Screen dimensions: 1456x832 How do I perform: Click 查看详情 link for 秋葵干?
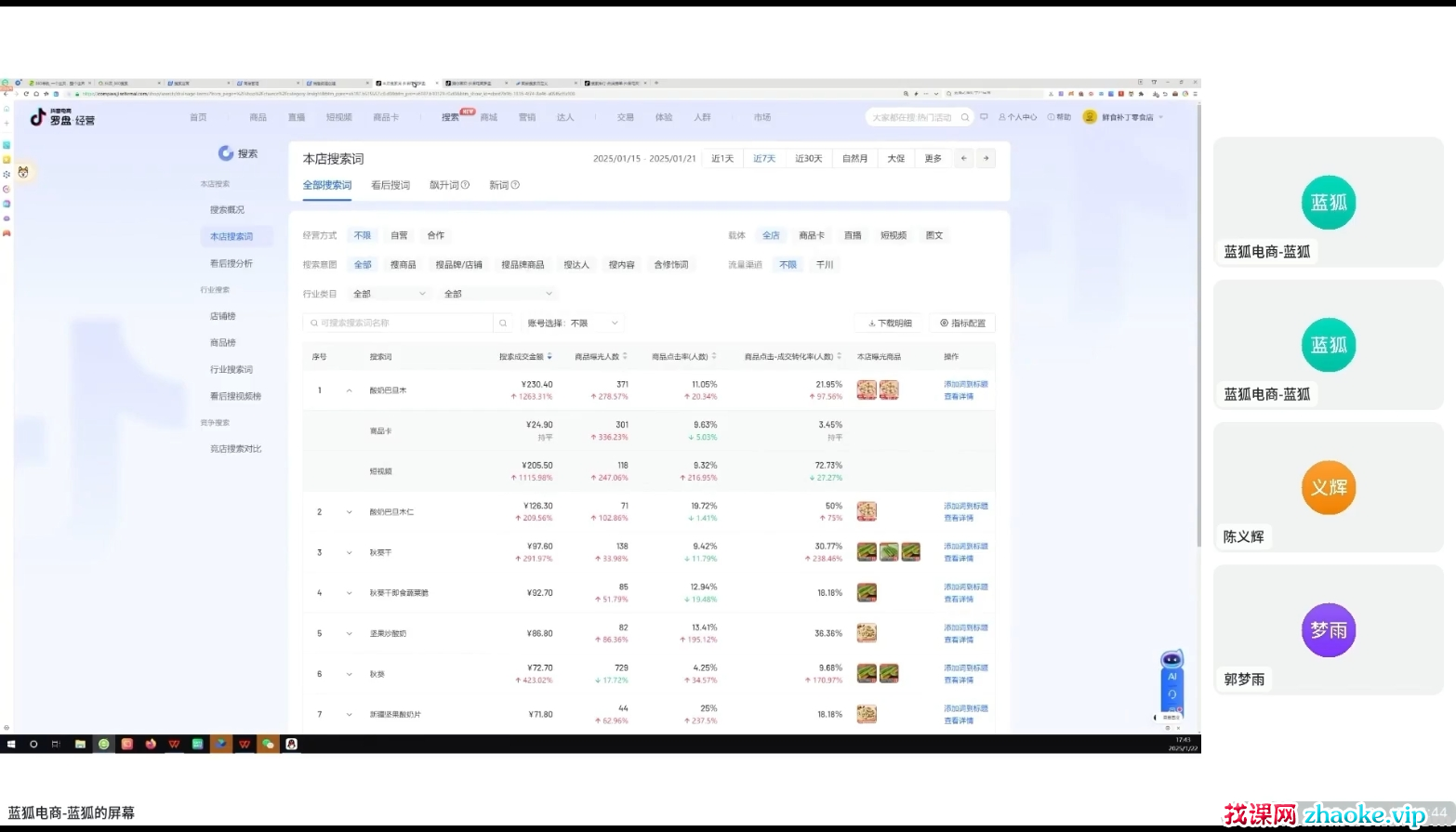(959, 559)
